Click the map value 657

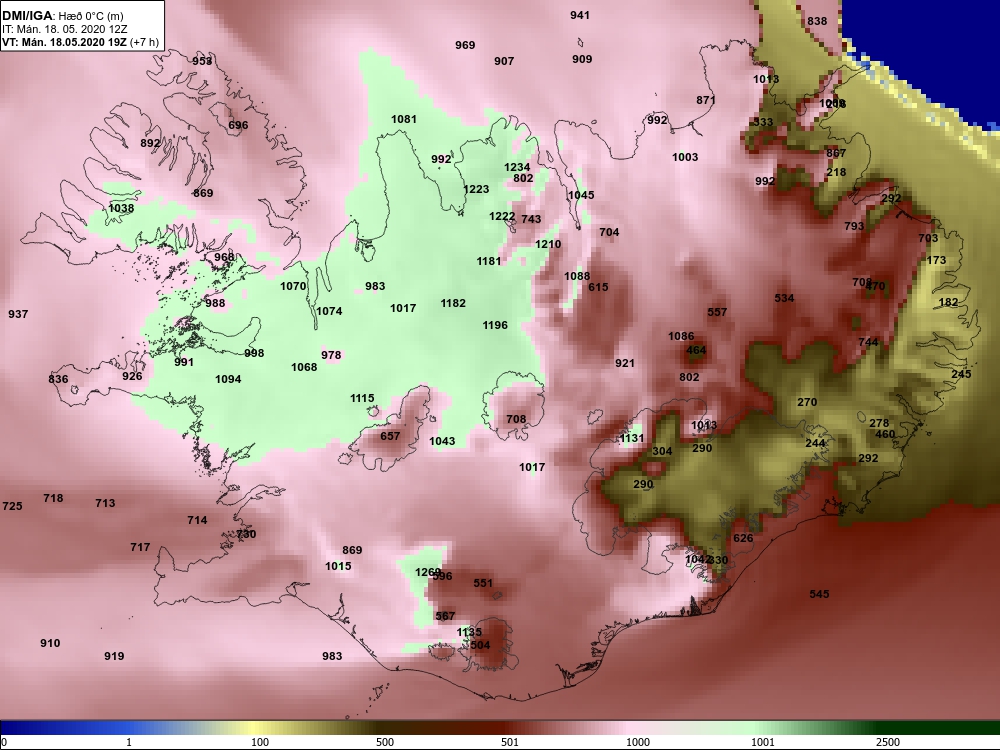(x=390, y=436)
